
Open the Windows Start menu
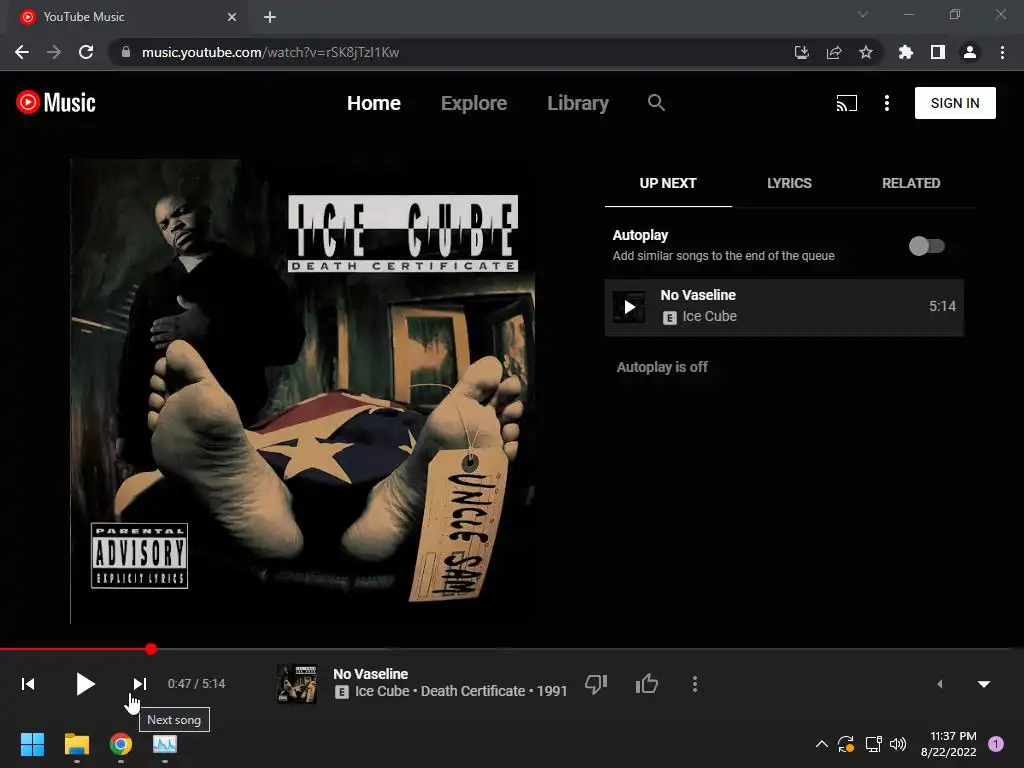[x=32, y=744]
